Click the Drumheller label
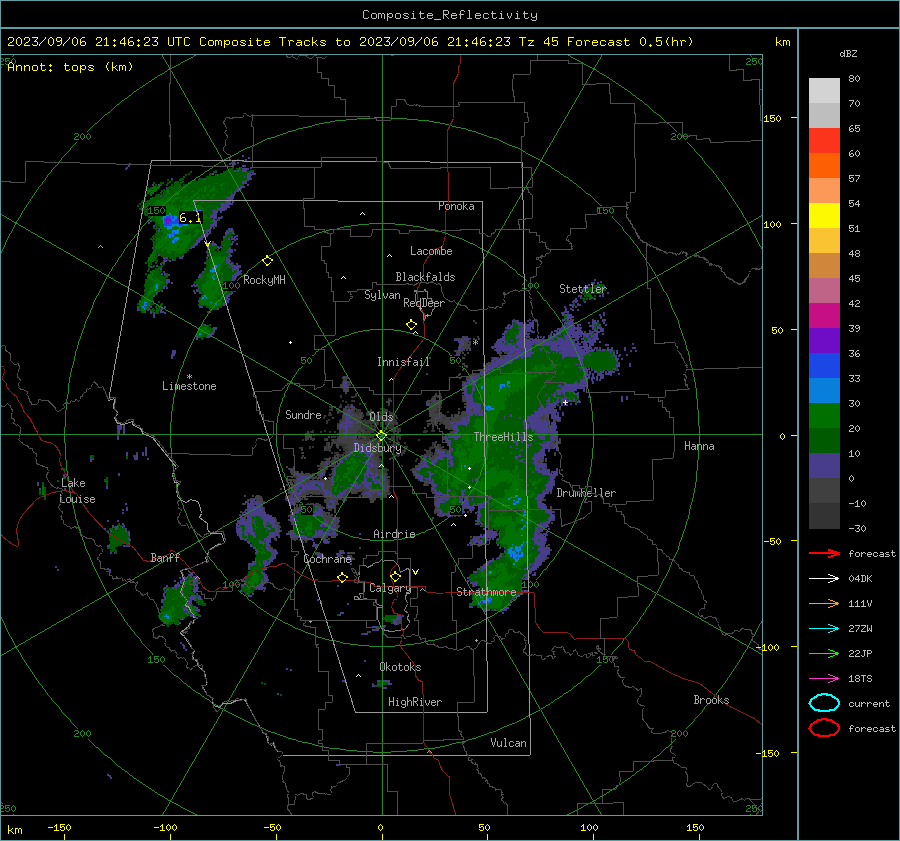The width and height of the screenshot is (900, 841). (x=586, y=493)
